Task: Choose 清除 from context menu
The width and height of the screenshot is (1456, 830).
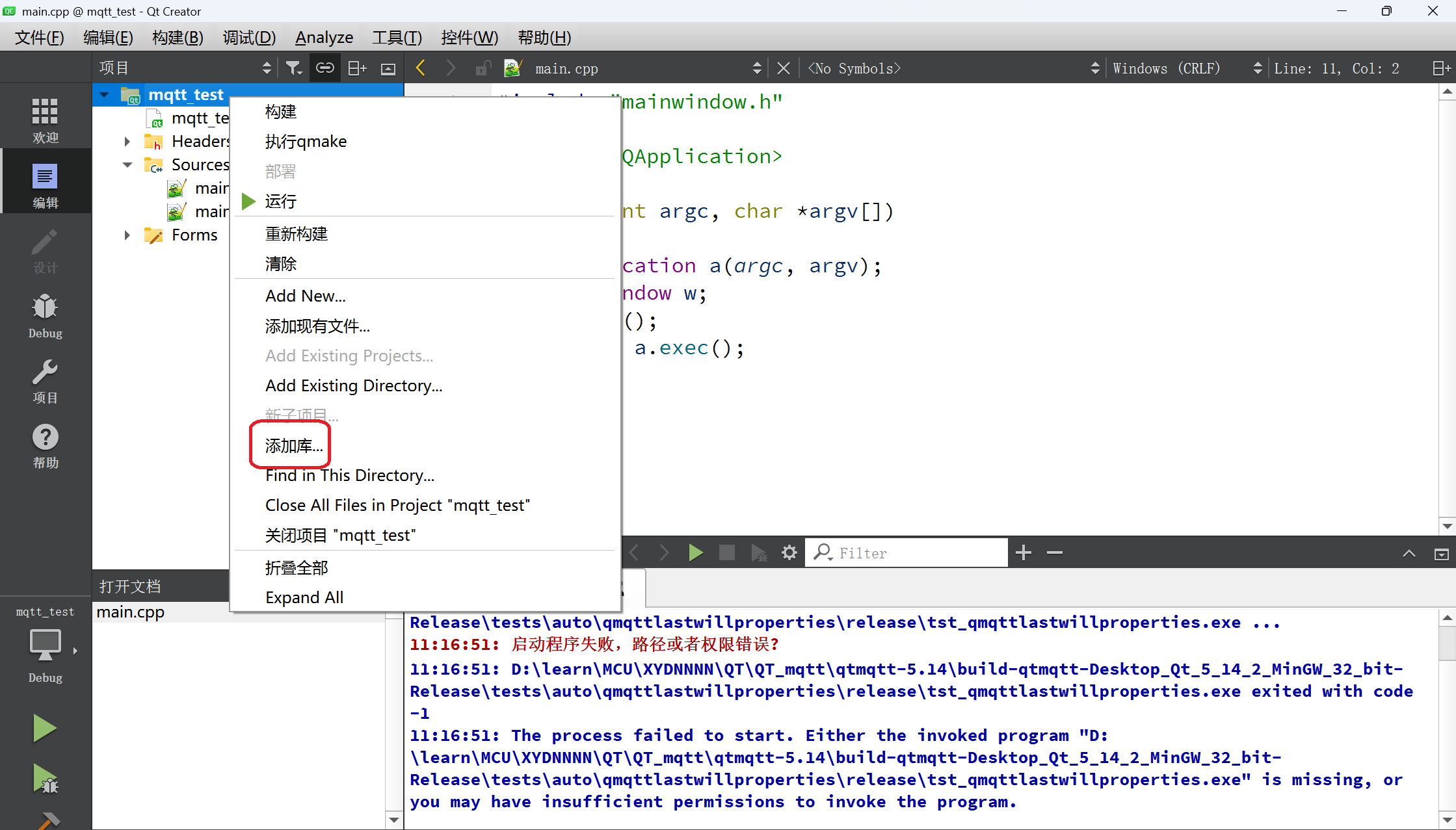Action: pos(425,264)
